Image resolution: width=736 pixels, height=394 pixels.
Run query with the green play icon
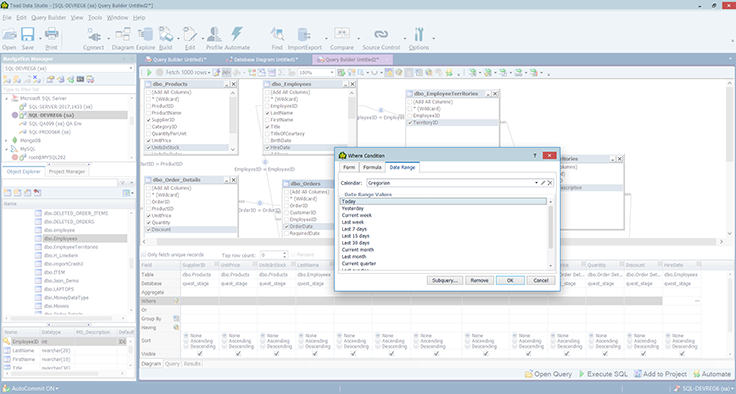point(149,72)
